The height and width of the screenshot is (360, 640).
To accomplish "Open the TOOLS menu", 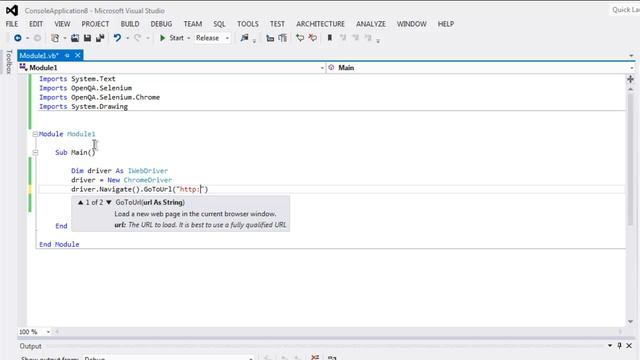I will click(248, 24).
